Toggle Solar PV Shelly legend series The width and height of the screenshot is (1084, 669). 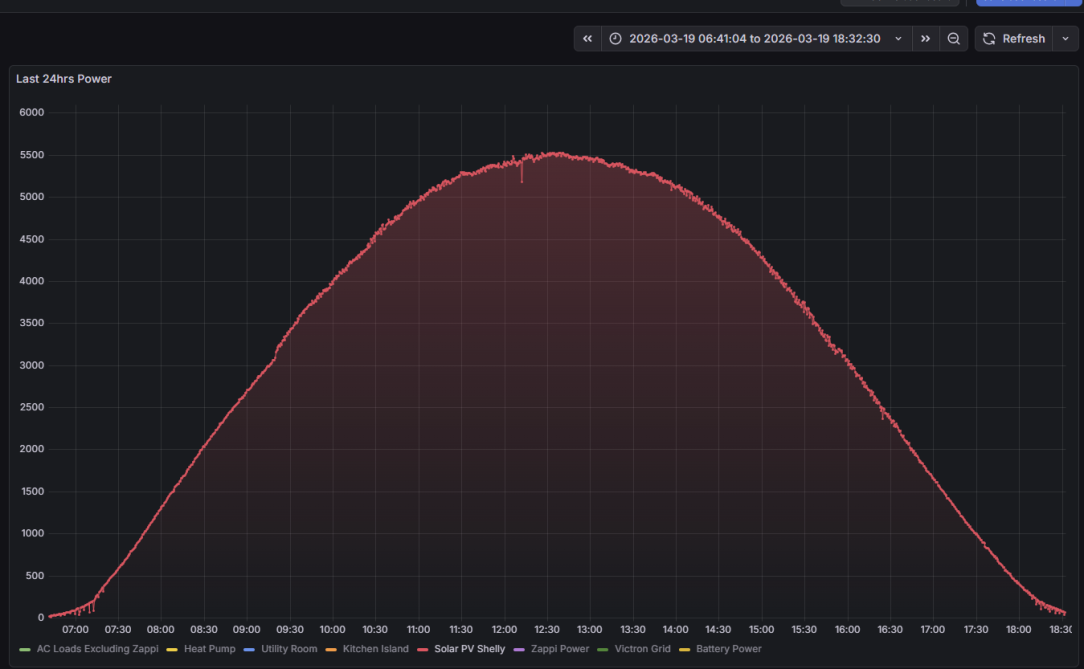[469, 649]
